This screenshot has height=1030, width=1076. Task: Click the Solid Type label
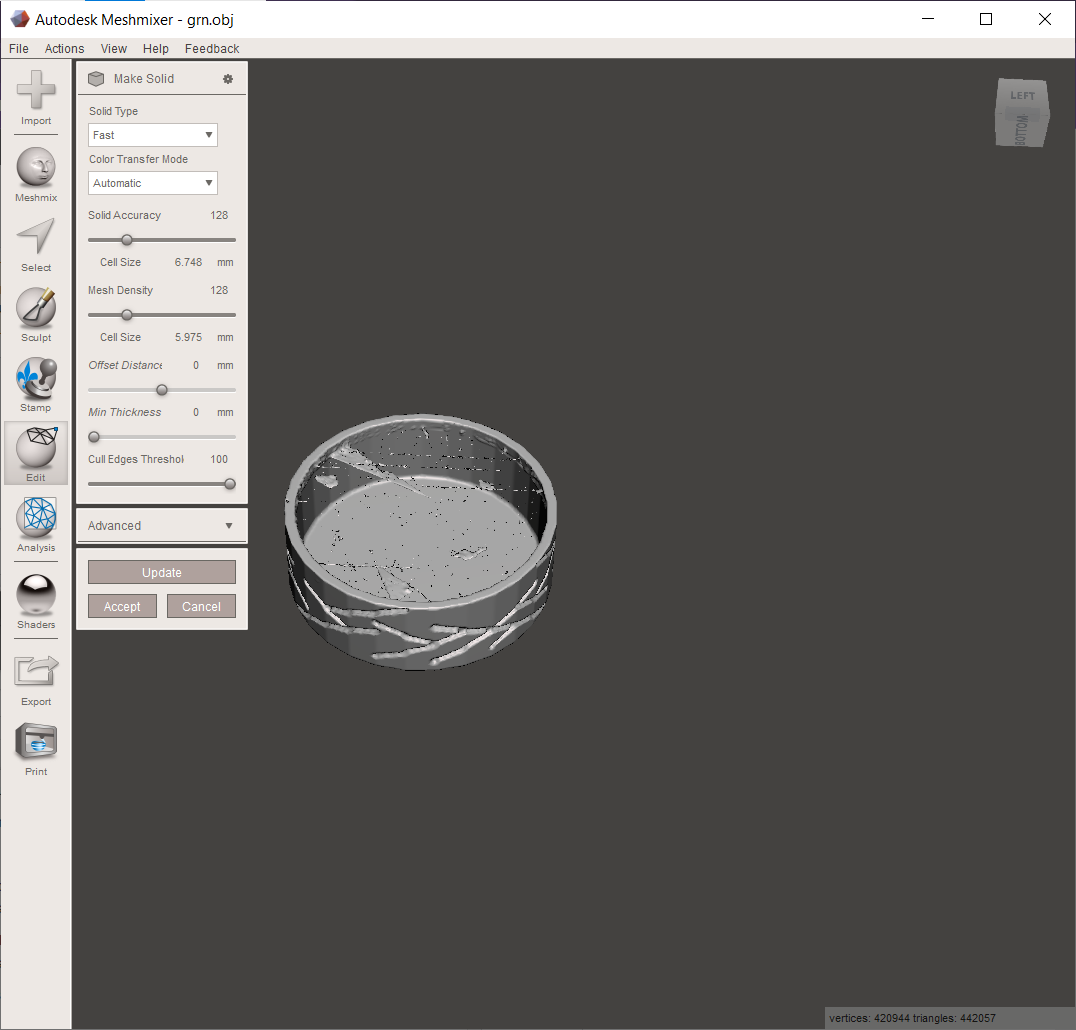(x=113, y=111)
